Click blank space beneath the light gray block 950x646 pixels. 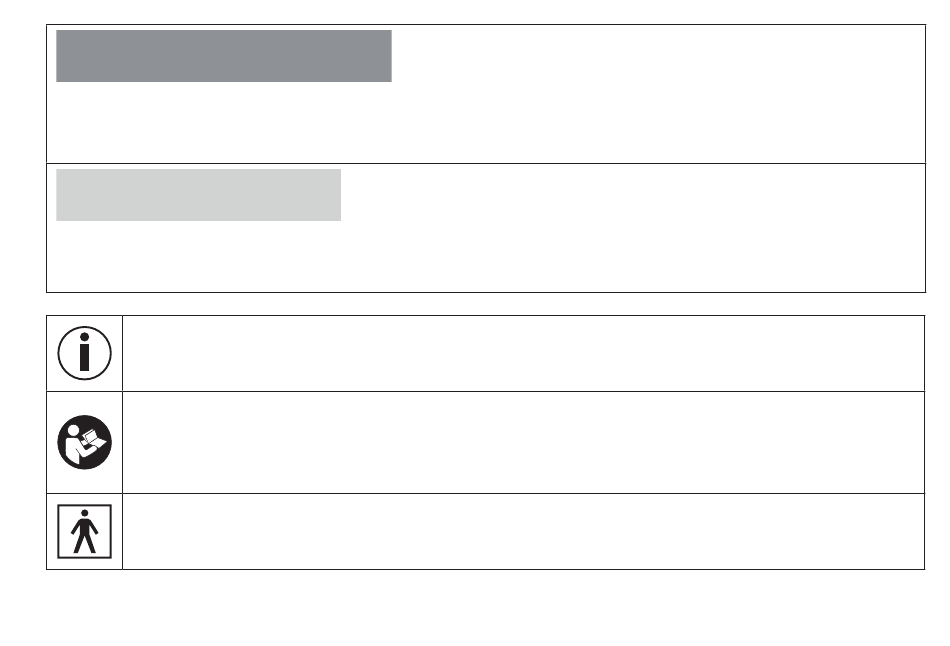tap(486, 256)
